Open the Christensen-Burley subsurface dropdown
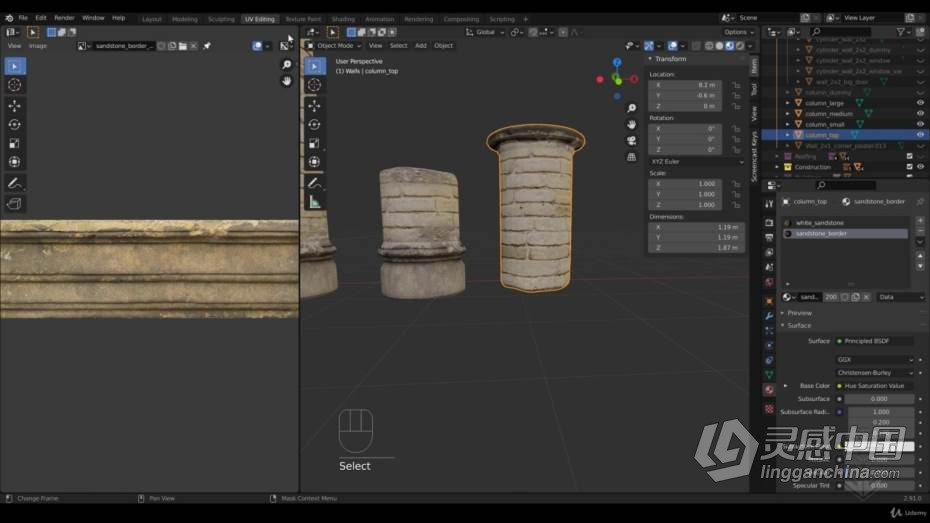The width and height of the screenshot is (930, 523). [875, 372]
